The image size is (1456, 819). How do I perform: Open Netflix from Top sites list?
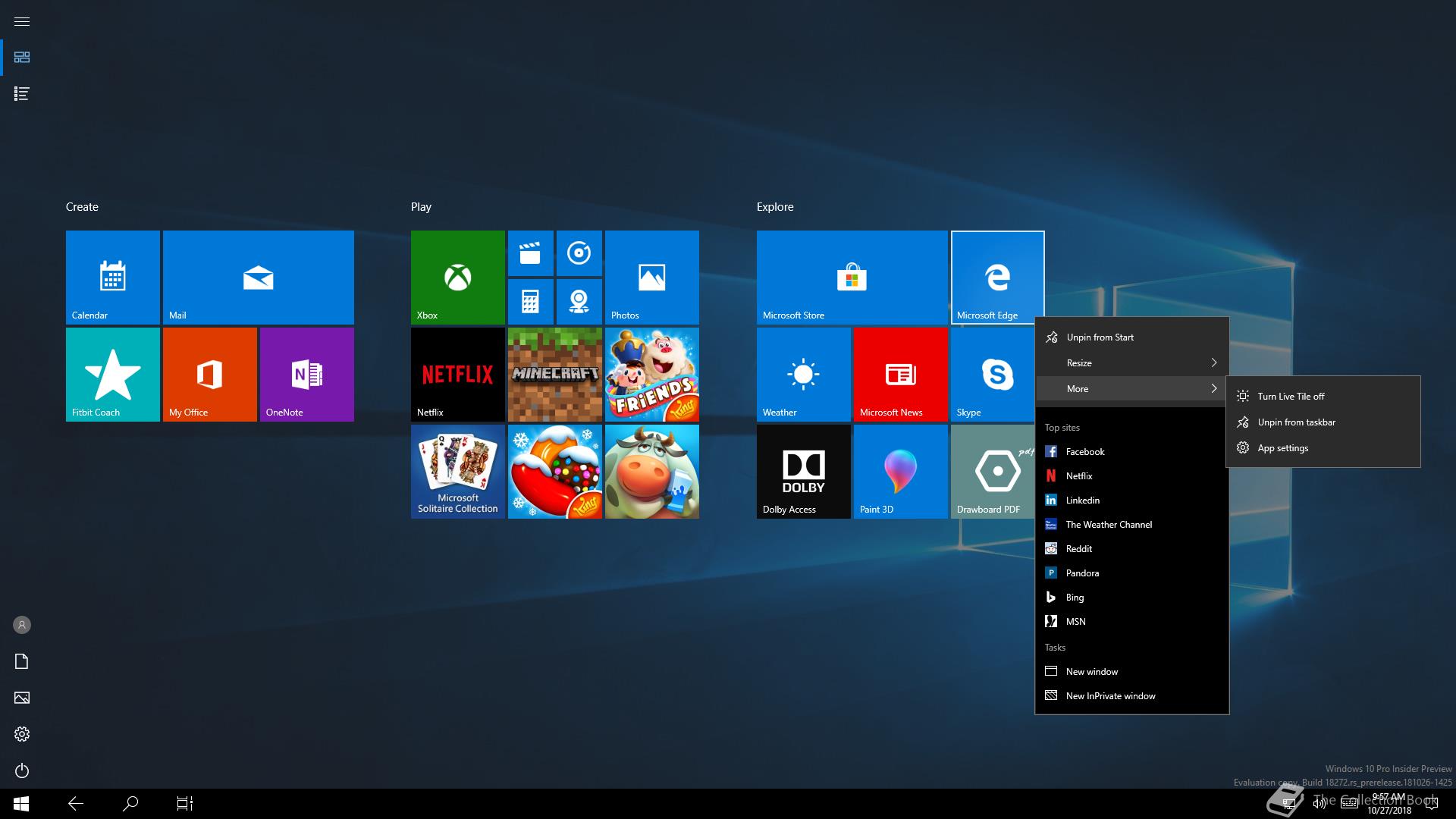[x=1131, y=476]
